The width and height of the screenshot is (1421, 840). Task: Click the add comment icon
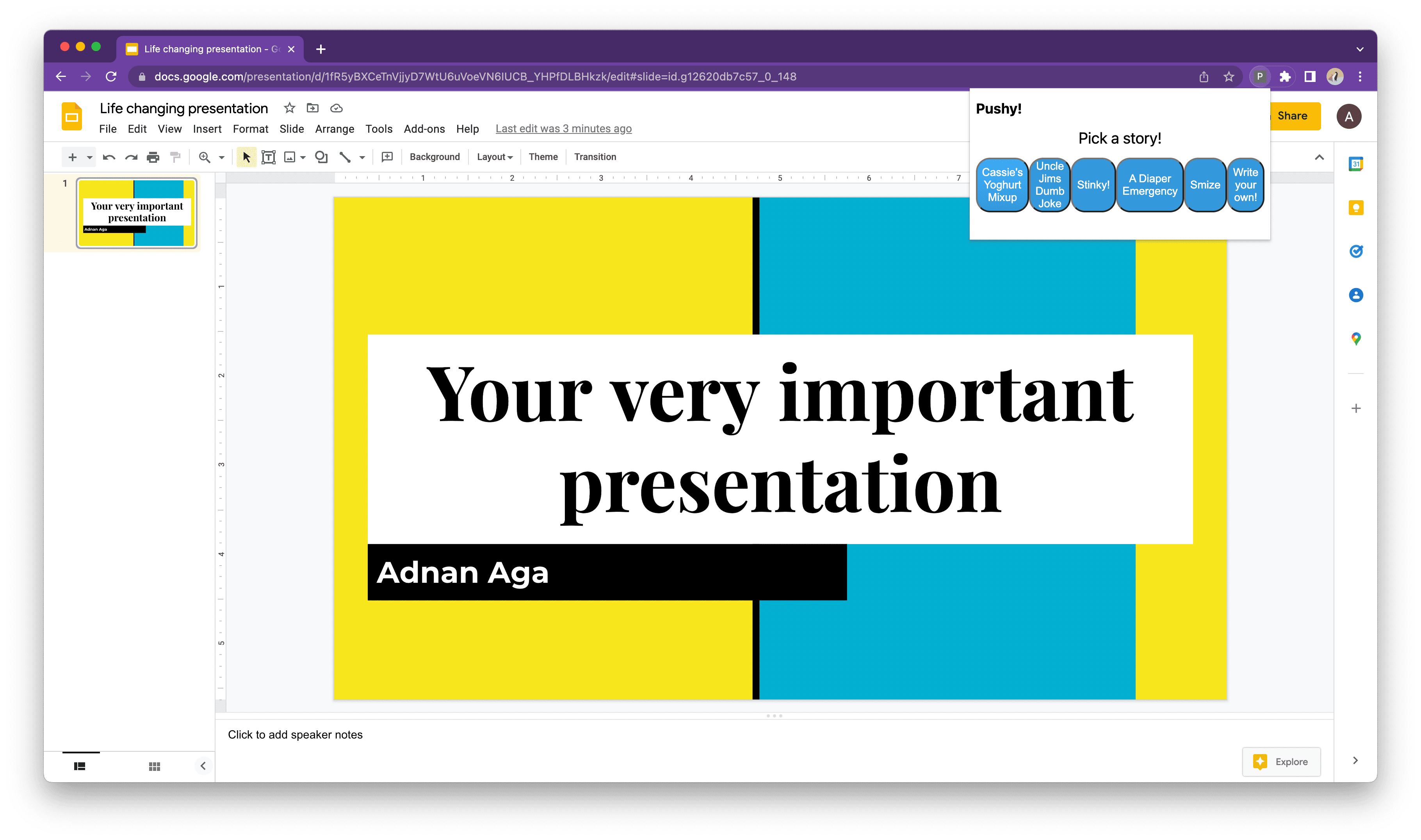click(387, 157)
